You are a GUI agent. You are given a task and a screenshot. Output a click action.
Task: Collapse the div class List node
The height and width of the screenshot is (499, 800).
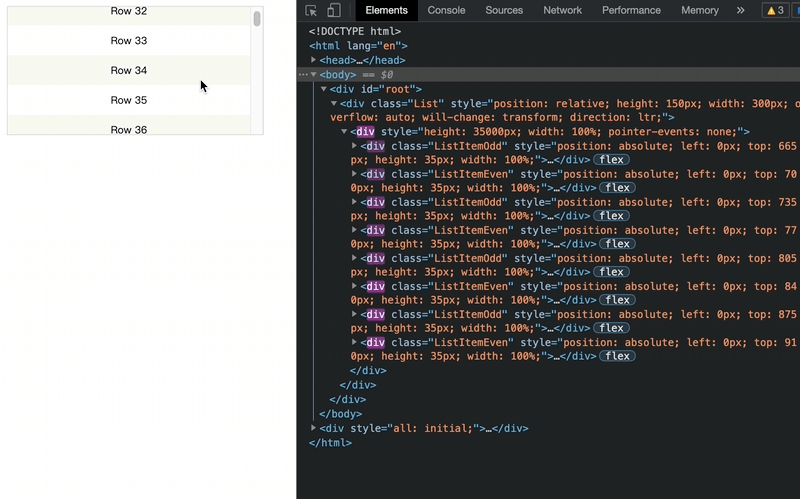(x=334, y=103)
